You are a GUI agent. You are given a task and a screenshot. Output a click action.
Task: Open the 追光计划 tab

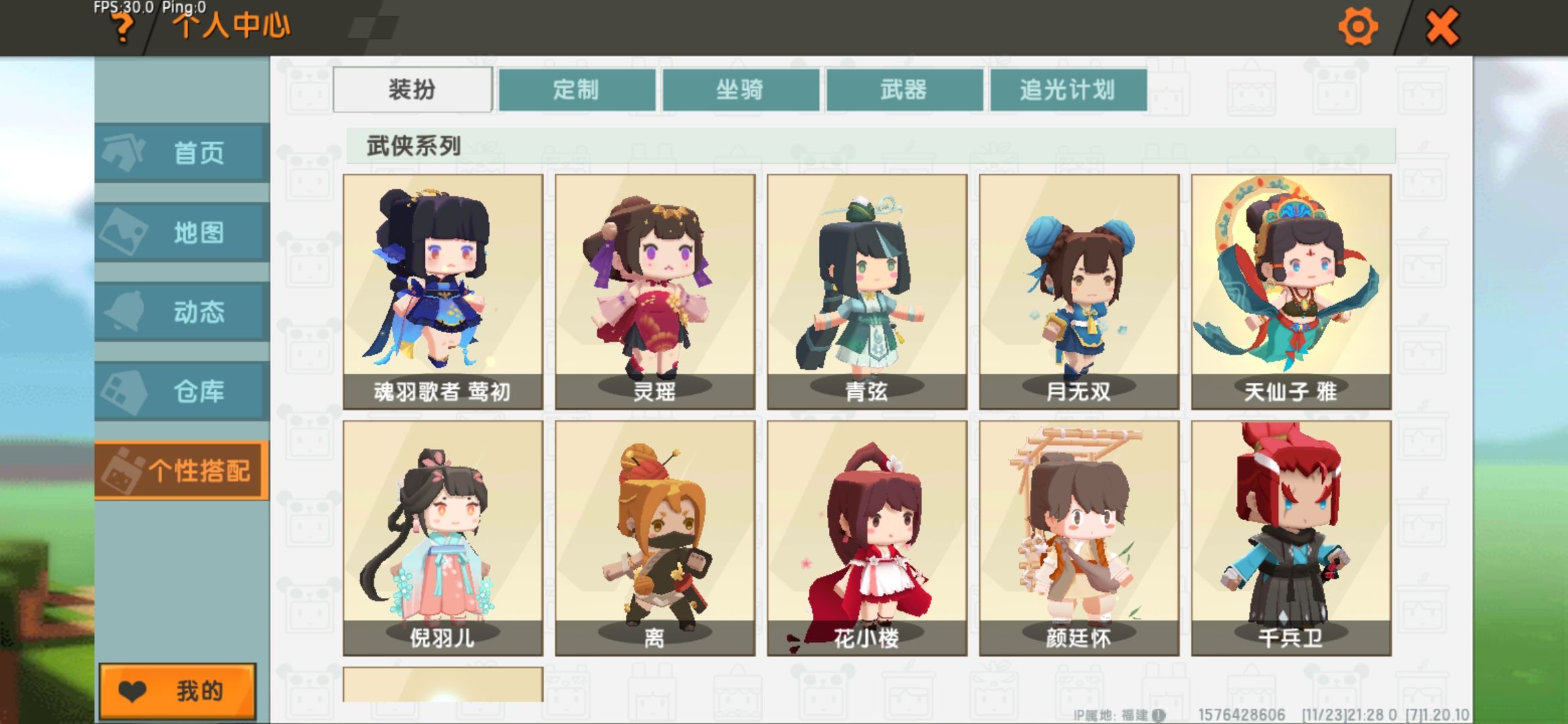click(1068, 89)
